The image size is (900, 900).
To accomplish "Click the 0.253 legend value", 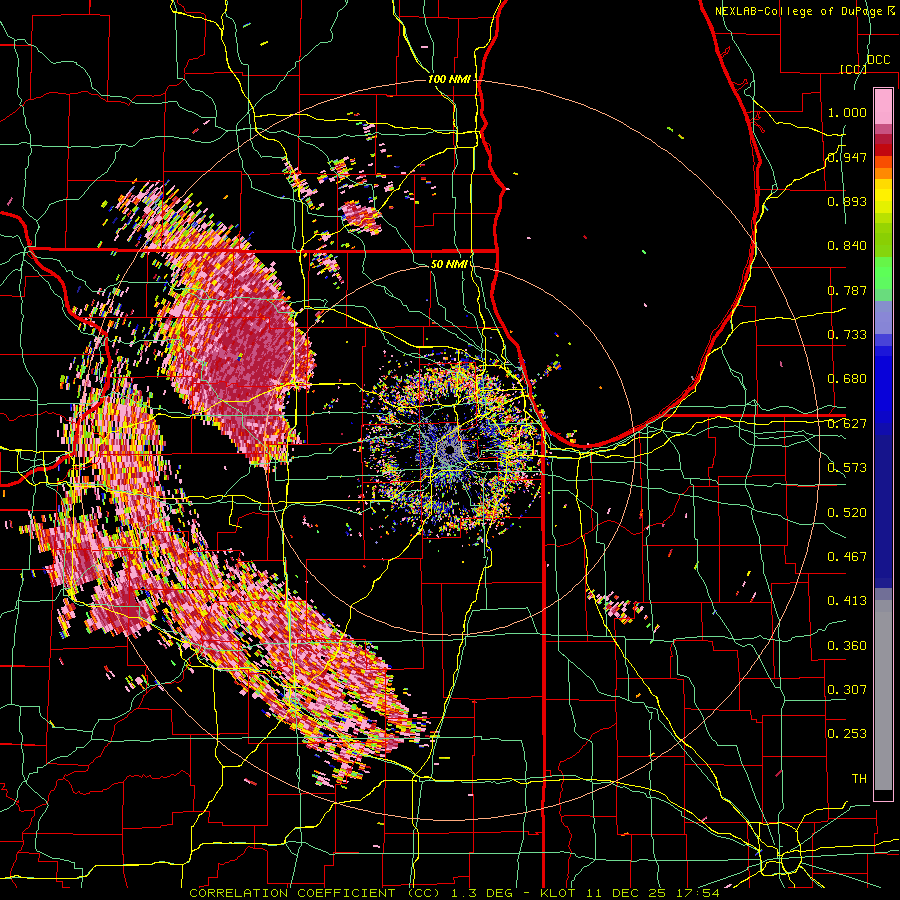I will tap(847, 734).
